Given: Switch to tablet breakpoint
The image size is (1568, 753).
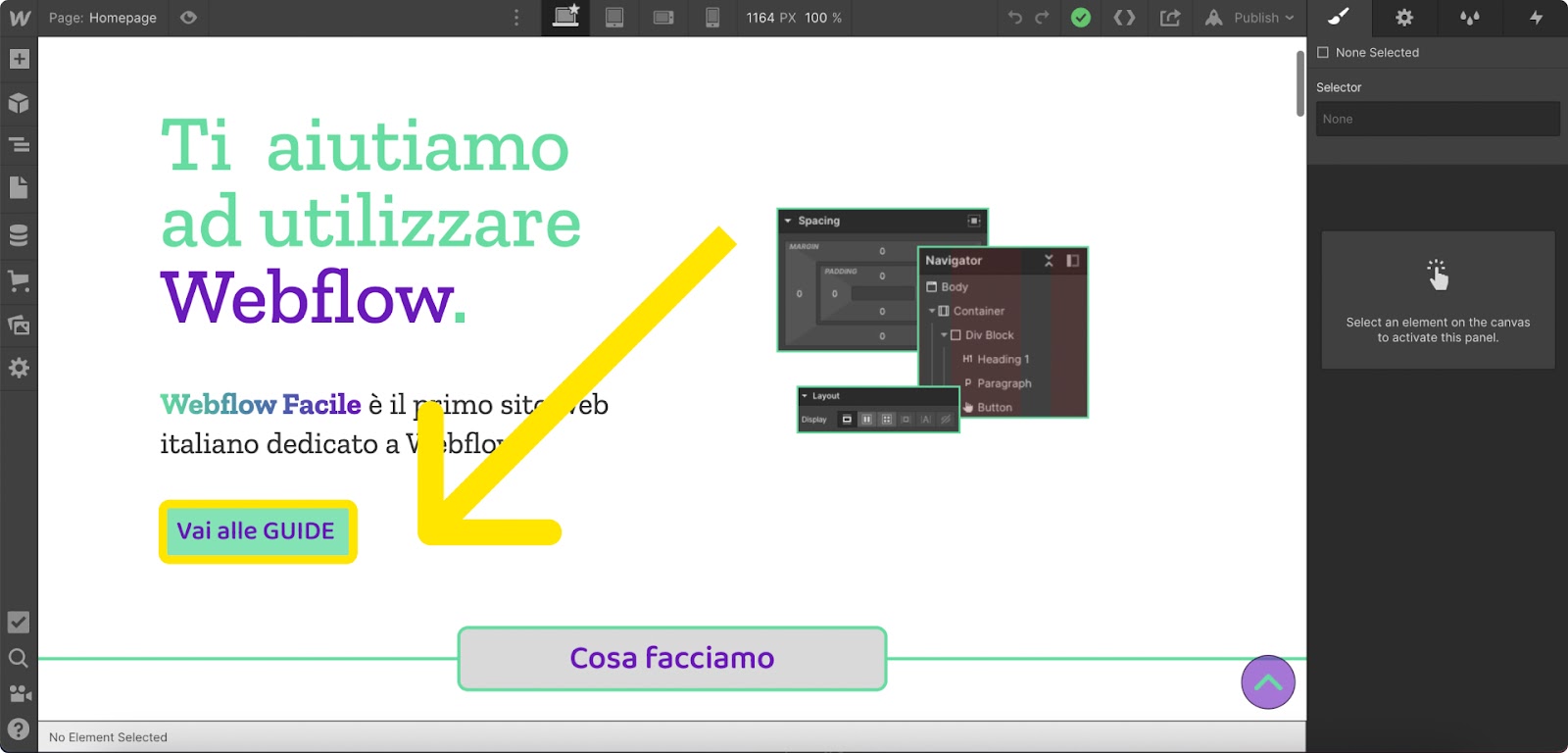Looking at the screenshot, I should coord(614,18).
